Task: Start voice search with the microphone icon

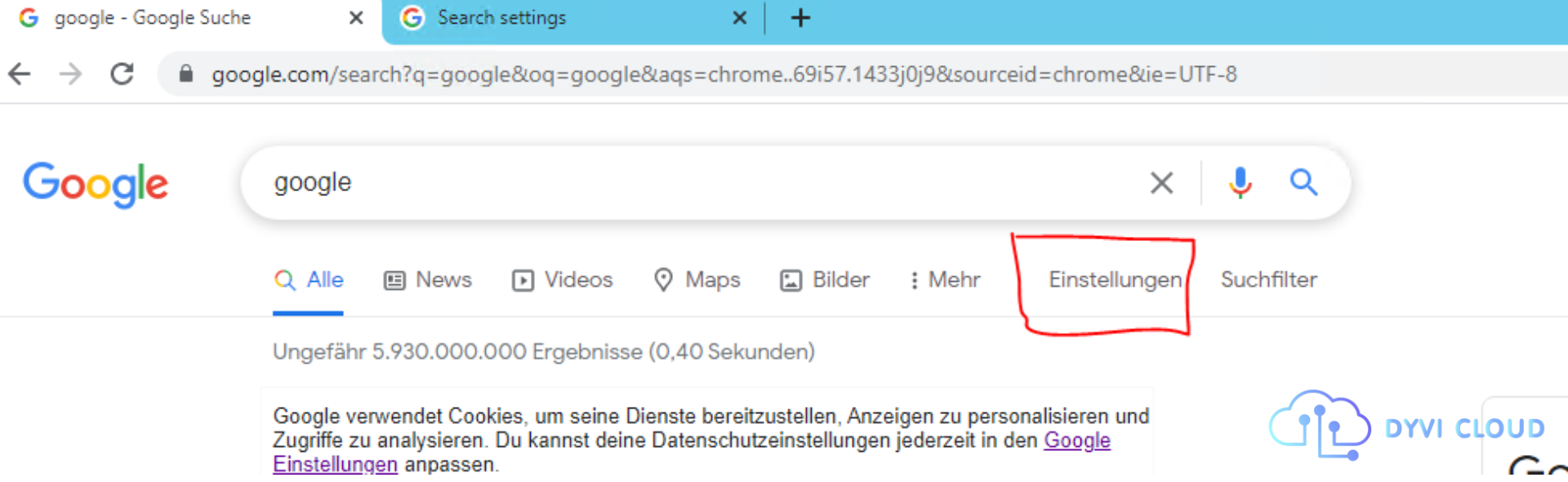Action: tap(1240, 182)
